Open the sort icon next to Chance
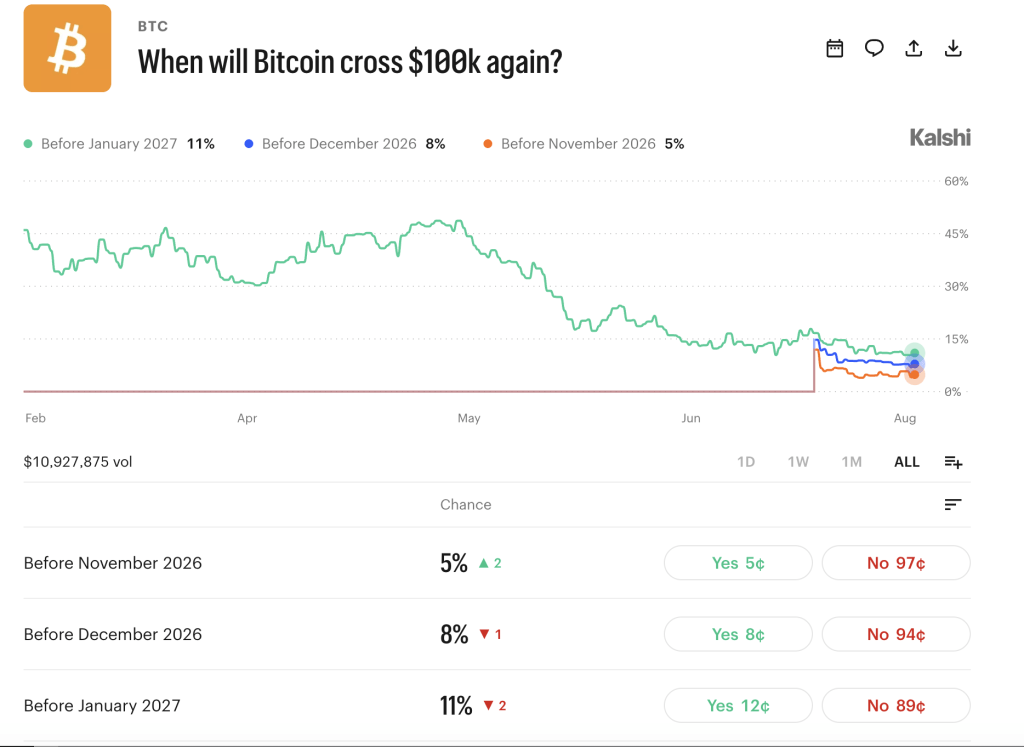1024x747 pixels. (953, 504)
